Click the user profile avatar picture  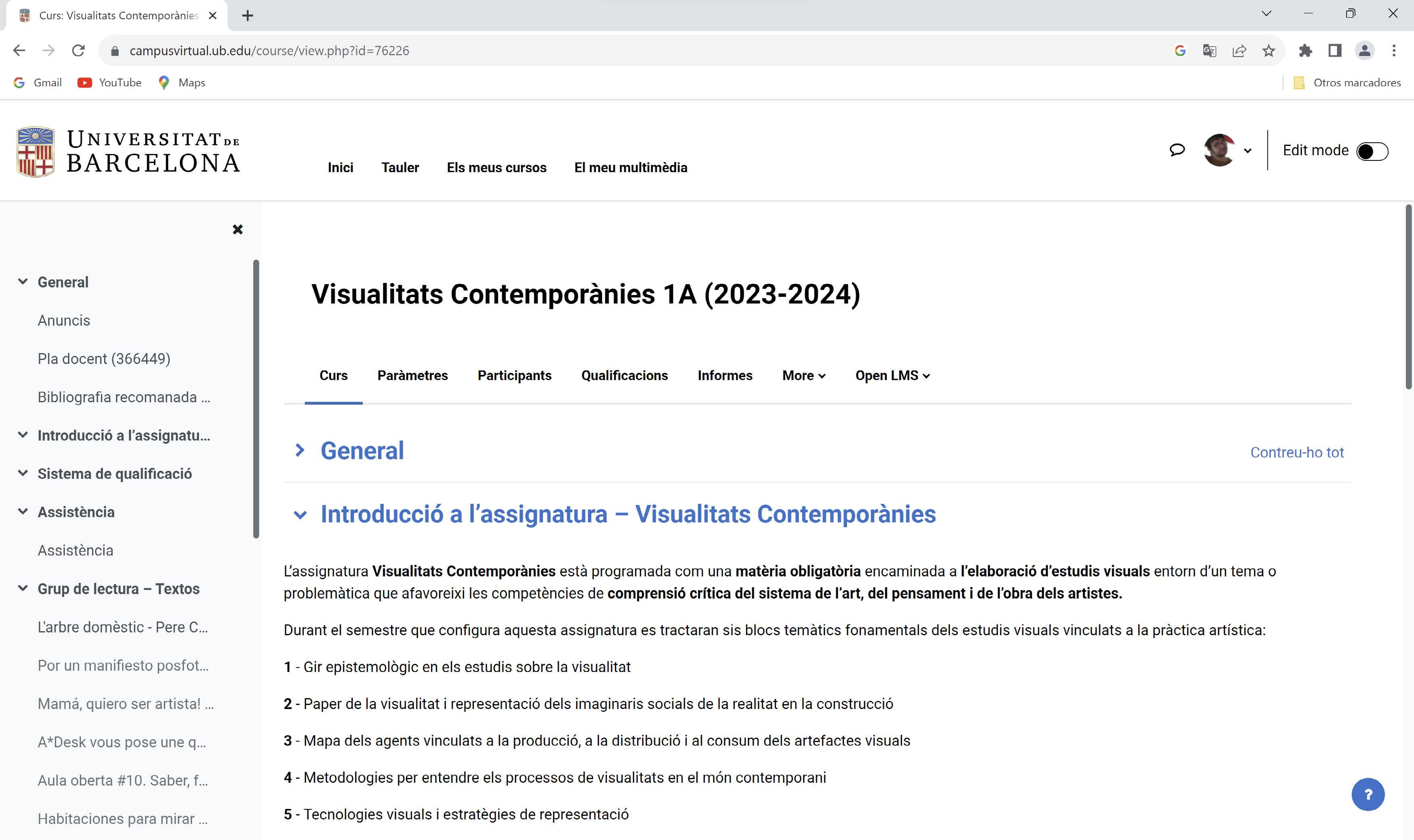point(1219,150)
